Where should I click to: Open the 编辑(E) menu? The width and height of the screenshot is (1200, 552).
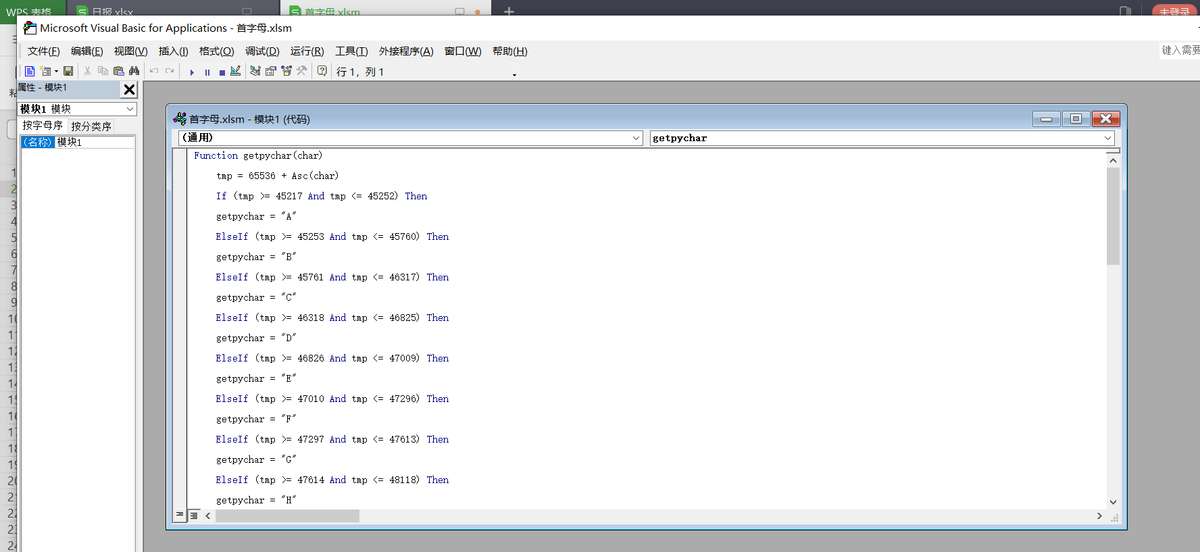(87, 51)
